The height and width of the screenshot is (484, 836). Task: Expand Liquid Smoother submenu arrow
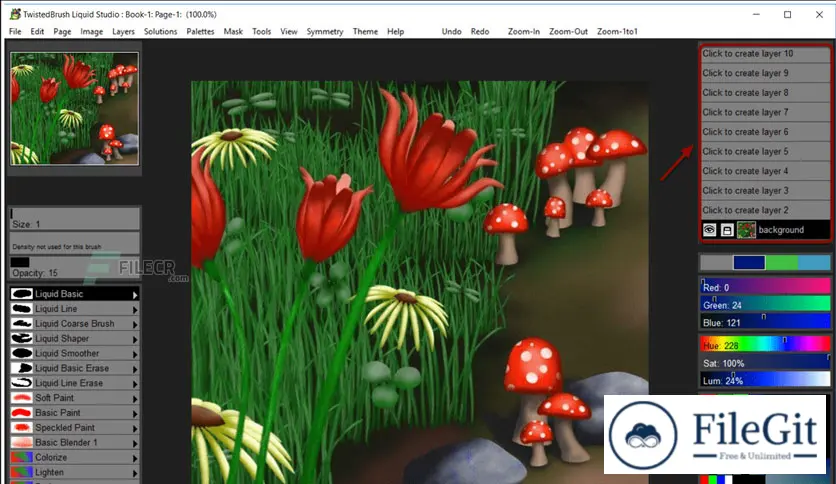coord(135,354)
